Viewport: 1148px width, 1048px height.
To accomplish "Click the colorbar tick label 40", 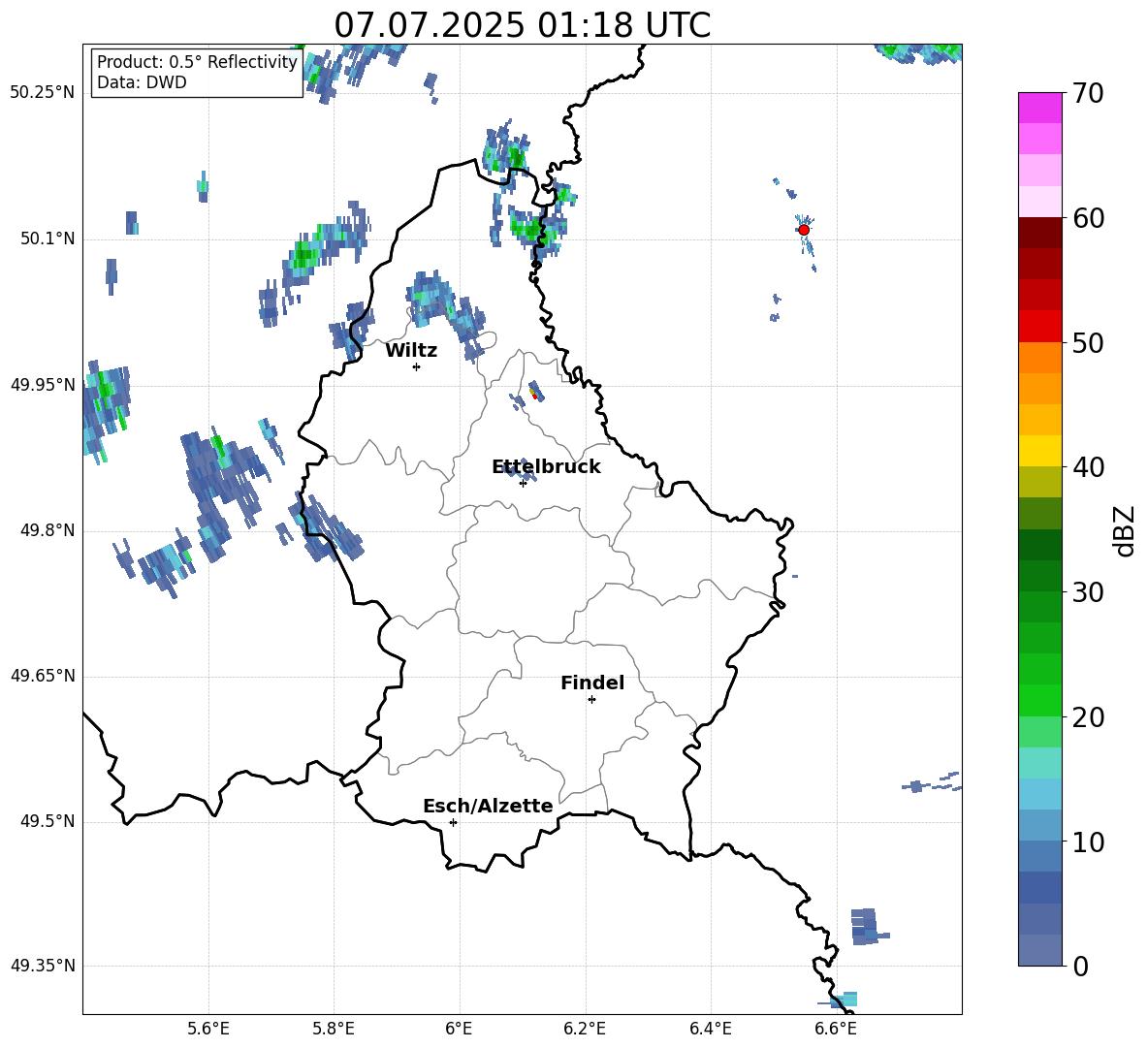I will point(1088,467).
